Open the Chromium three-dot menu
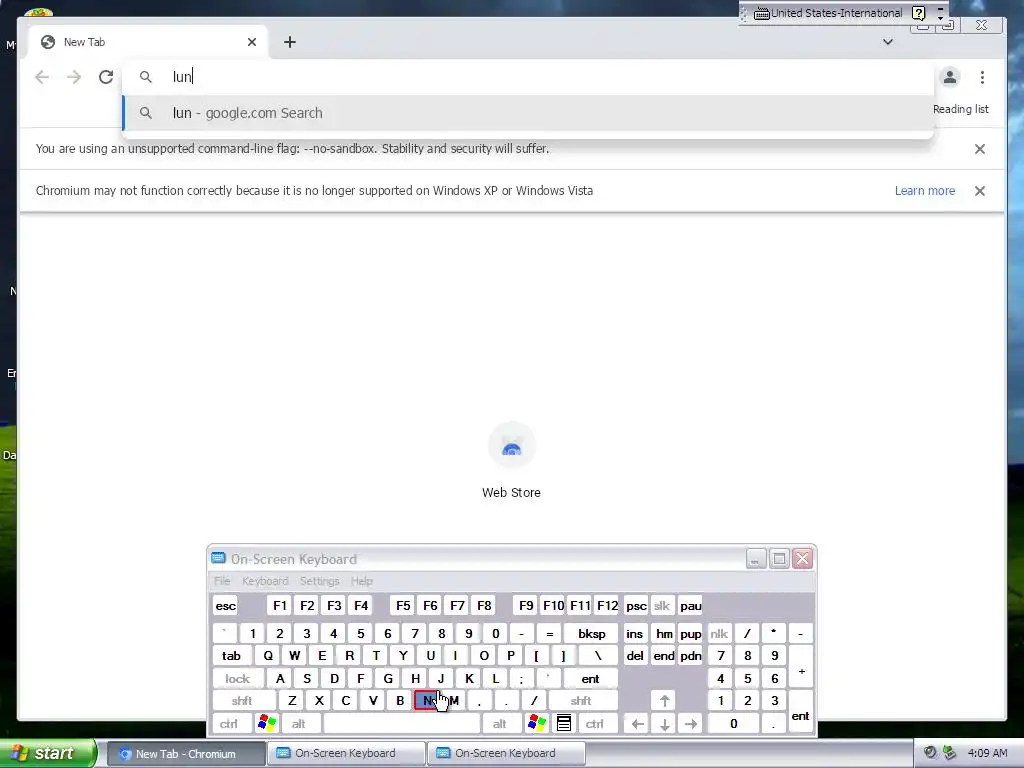 click(982, 77)
